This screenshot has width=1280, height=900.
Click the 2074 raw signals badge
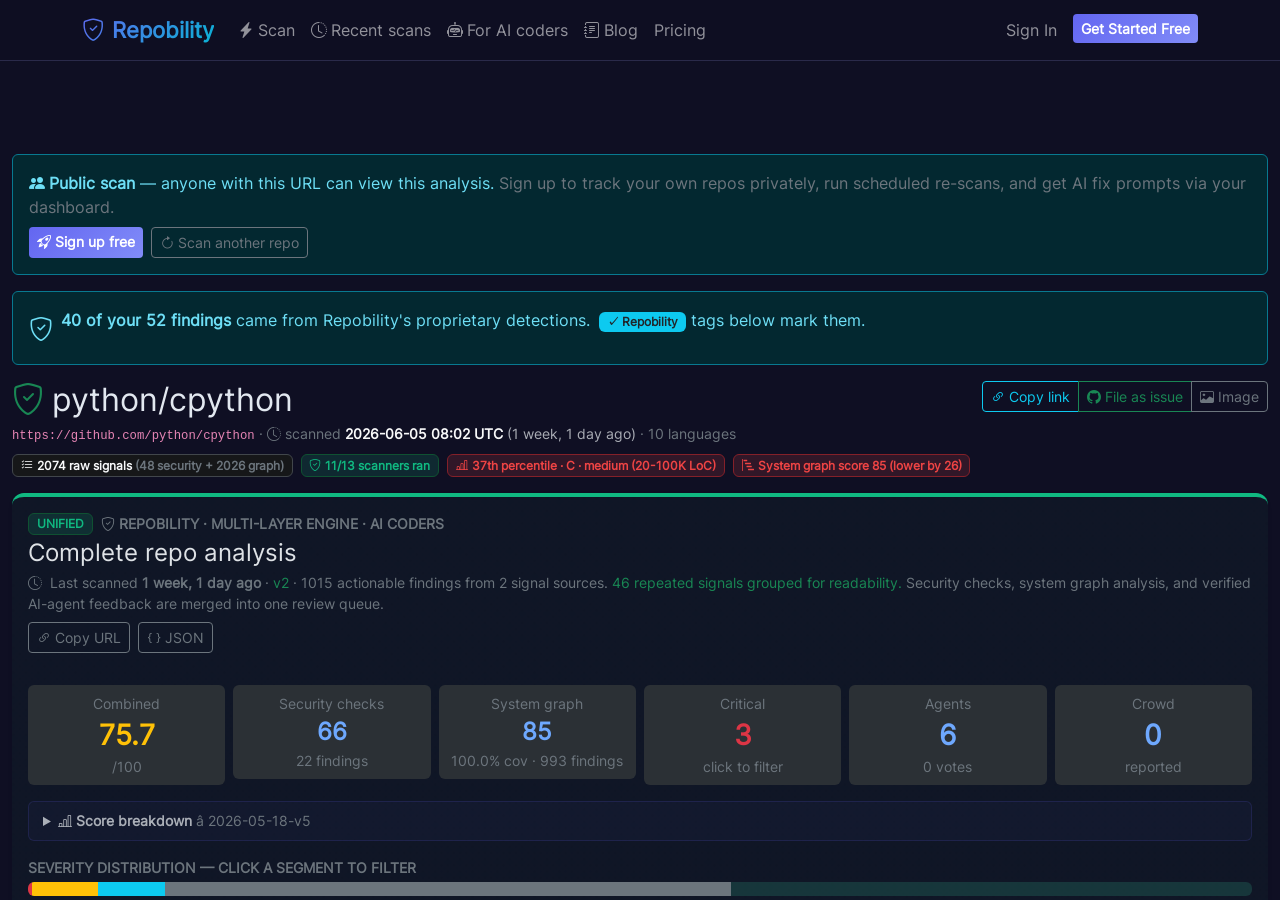[152, 465]
